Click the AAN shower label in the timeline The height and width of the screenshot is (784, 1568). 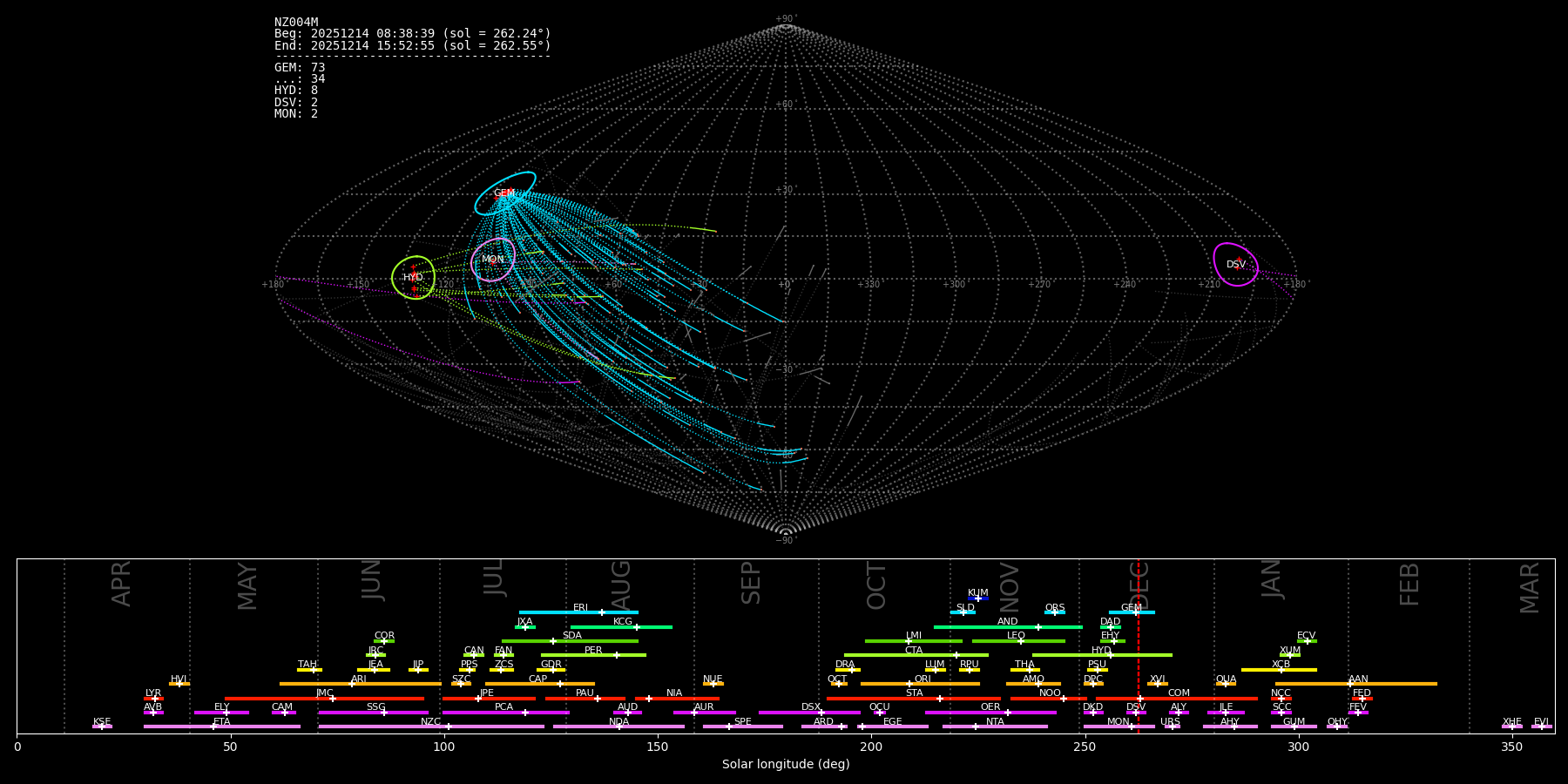coord(1358,679)
